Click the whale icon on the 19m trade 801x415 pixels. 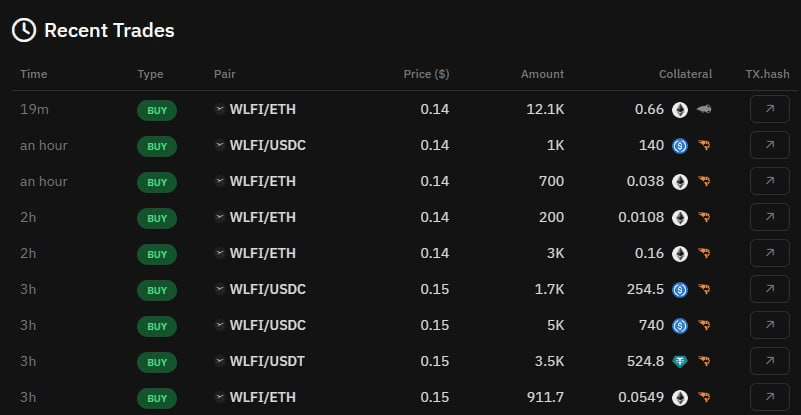(704, 109)
